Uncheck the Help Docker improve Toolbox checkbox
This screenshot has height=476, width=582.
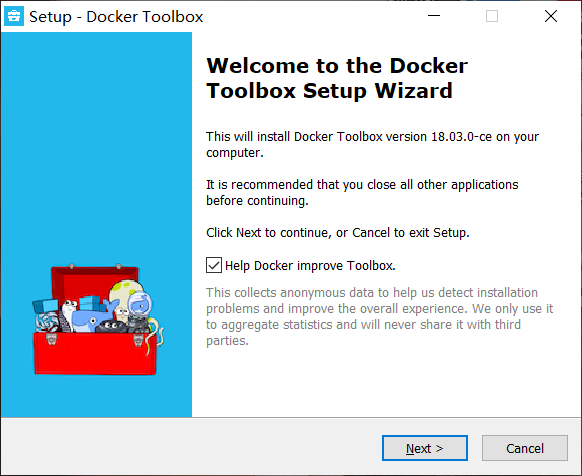[x=214, y=265]
